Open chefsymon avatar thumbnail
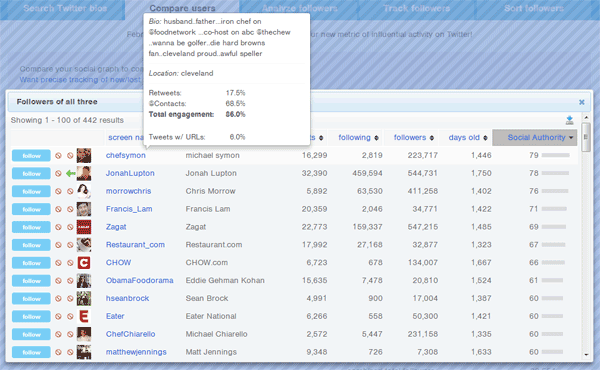This screenshot has height=370, width=600. coord(84,156)
